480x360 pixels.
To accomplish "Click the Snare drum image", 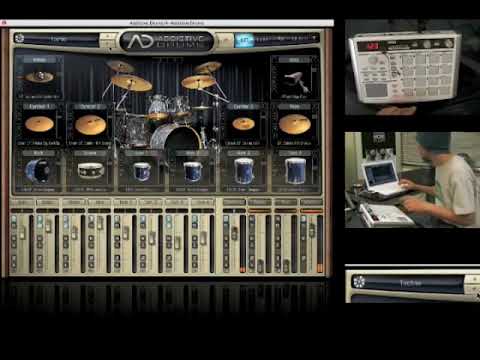I will tap(90, 170).
